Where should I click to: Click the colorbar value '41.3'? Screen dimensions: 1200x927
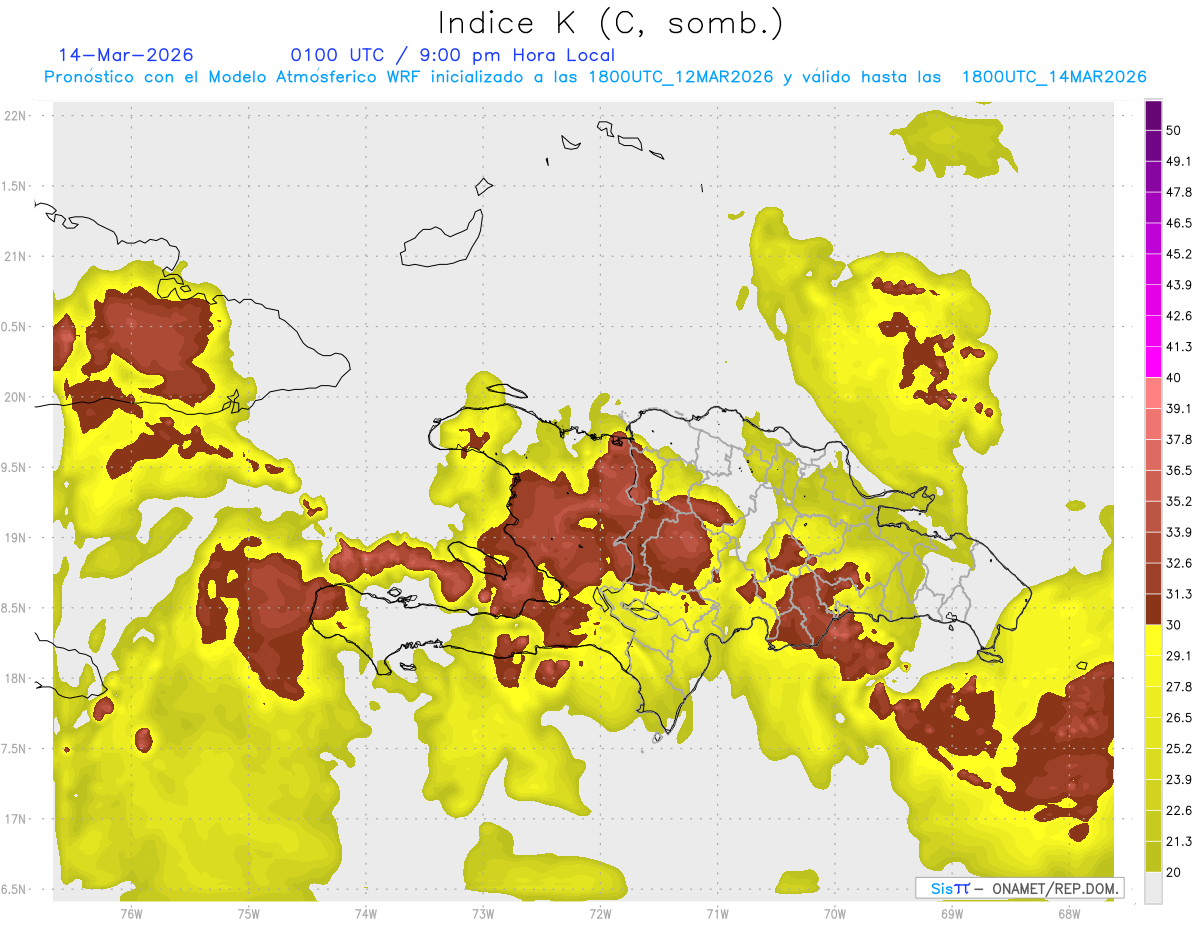coord(1179,347)
